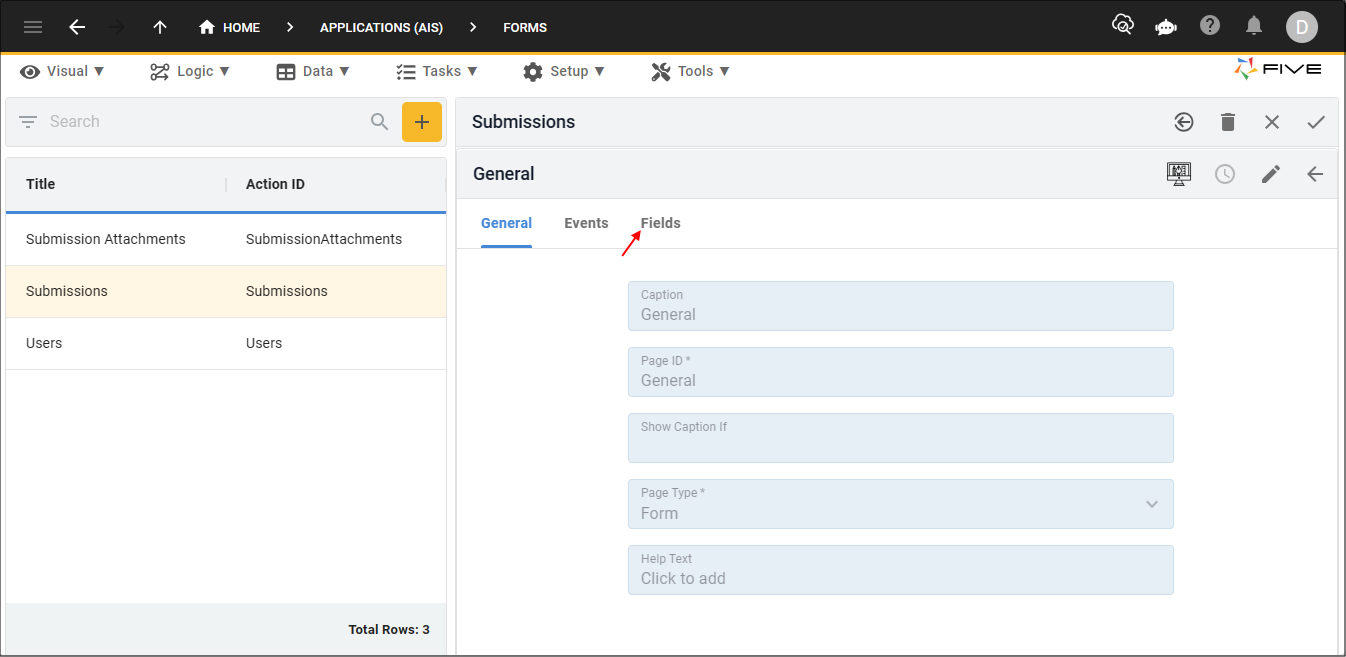
Task: Go to APPLICATIONS (AIS) breadcrumb
Action: [381, 27]
